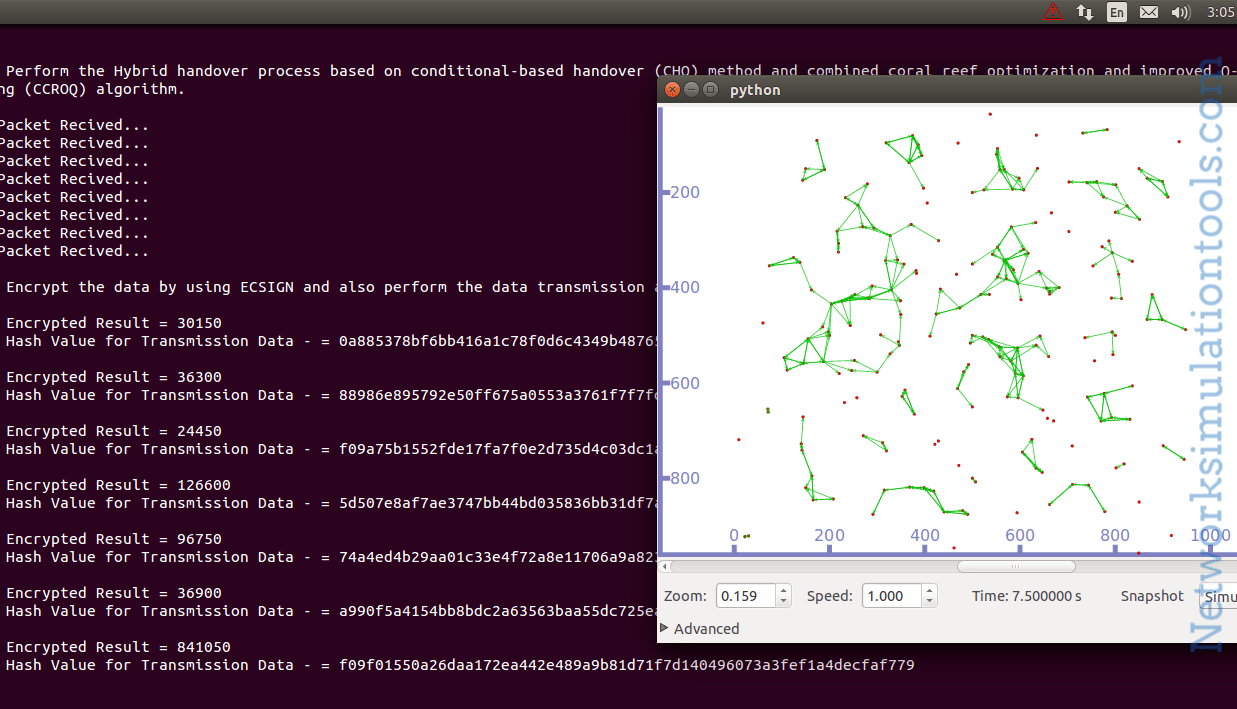Click the mail envelope icon in the top panel
This screenshot has height=709, width=1237.
tap(1148, 12)
